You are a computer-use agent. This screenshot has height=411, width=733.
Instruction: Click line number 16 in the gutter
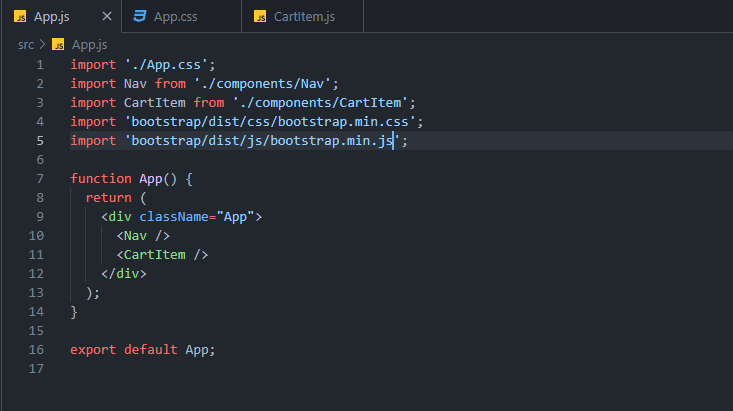click(36, 350)
